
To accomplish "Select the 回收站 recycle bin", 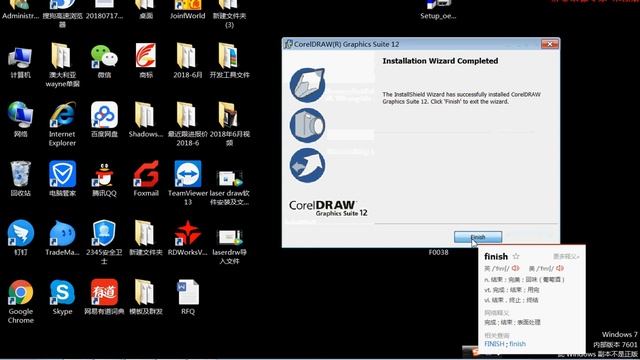I will (x=20, y=178).
